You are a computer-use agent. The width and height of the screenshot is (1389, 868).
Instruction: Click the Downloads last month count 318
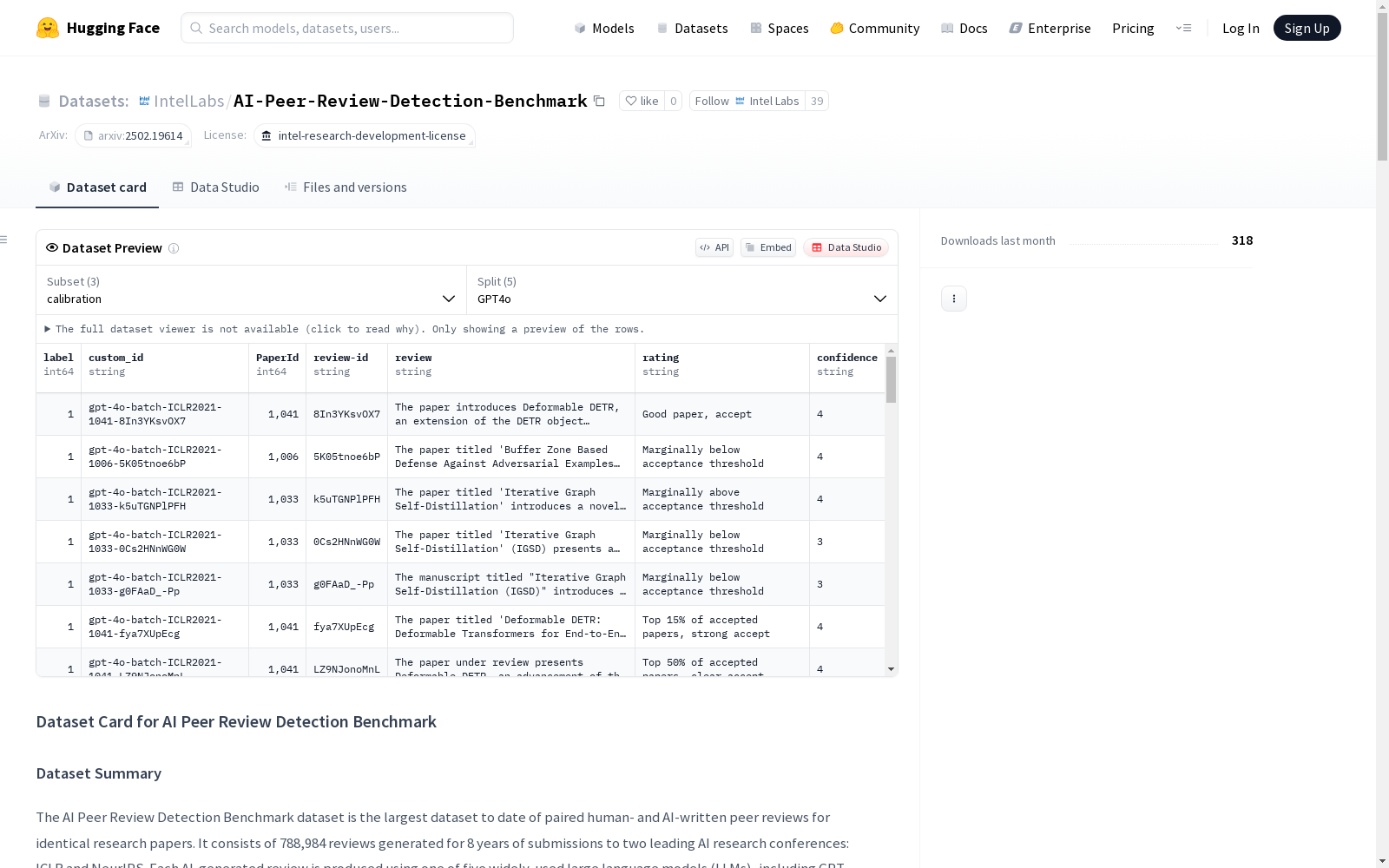point(1242,240)
